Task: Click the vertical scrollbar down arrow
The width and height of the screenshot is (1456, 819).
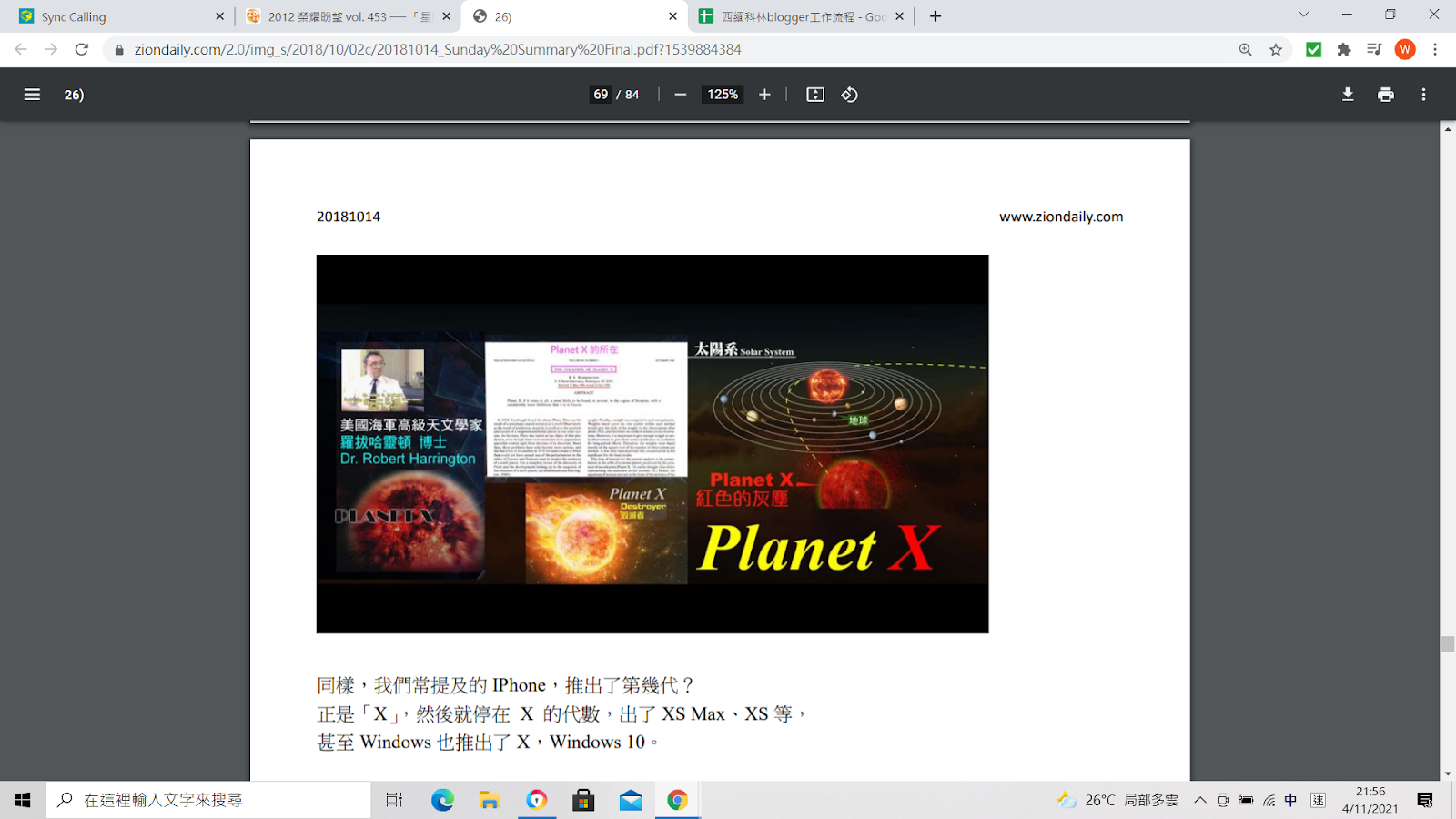Action: 1447,773
